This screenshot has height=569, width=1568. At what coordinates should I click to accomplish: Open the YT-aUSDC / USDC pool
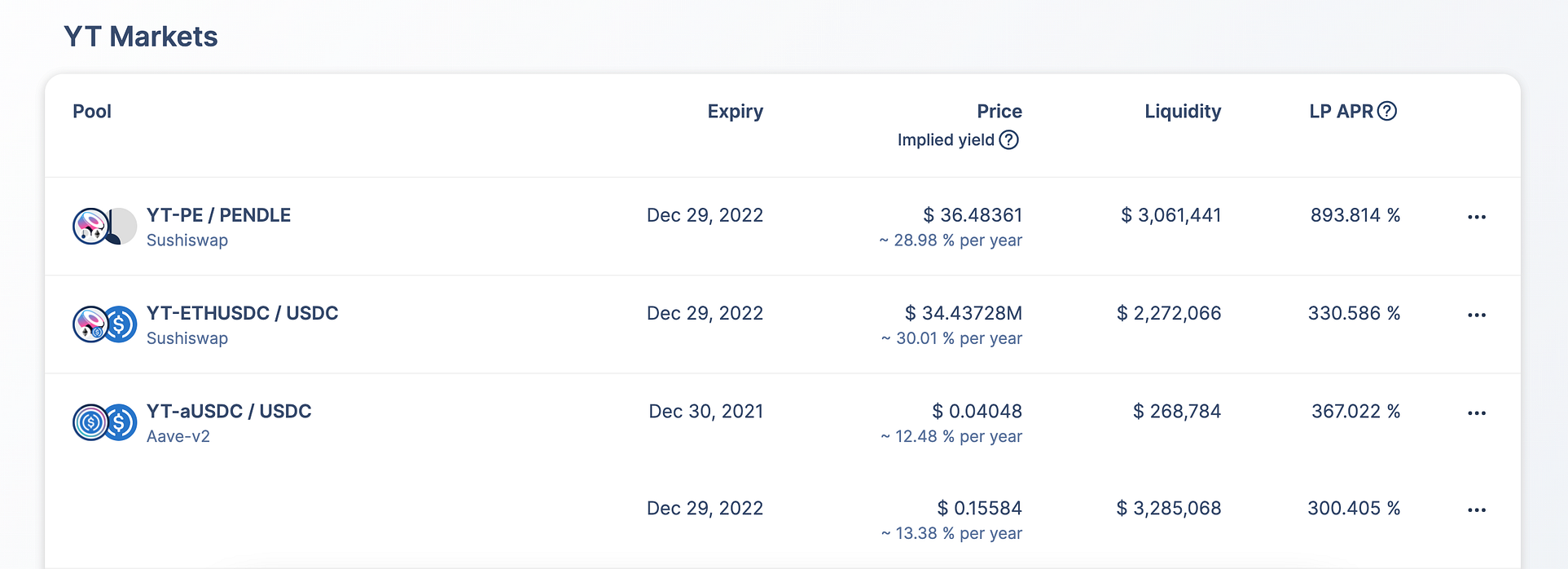[229, 411]
